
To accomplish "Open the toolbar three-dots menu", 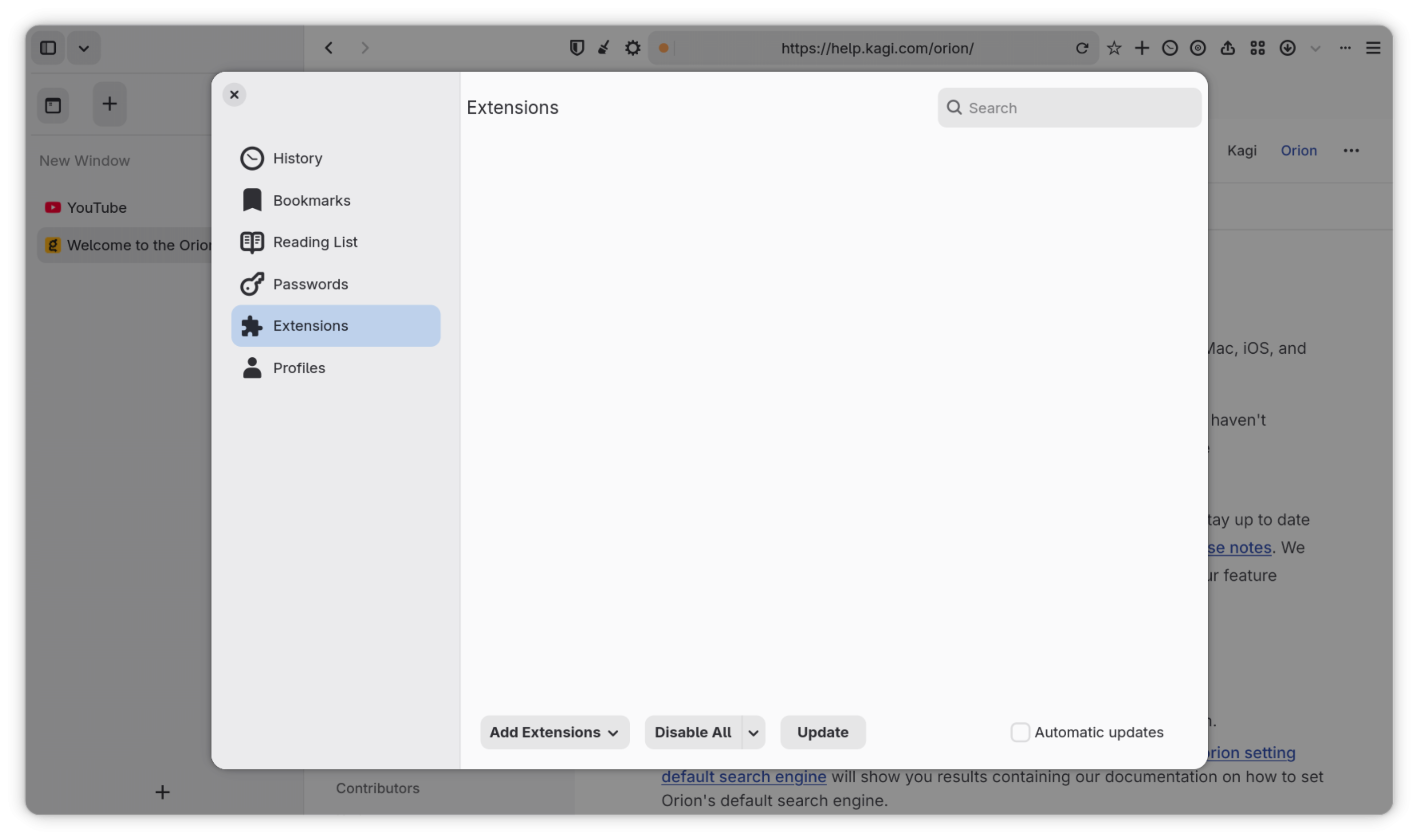I will pyautogui.click(x=1346, y=48).
